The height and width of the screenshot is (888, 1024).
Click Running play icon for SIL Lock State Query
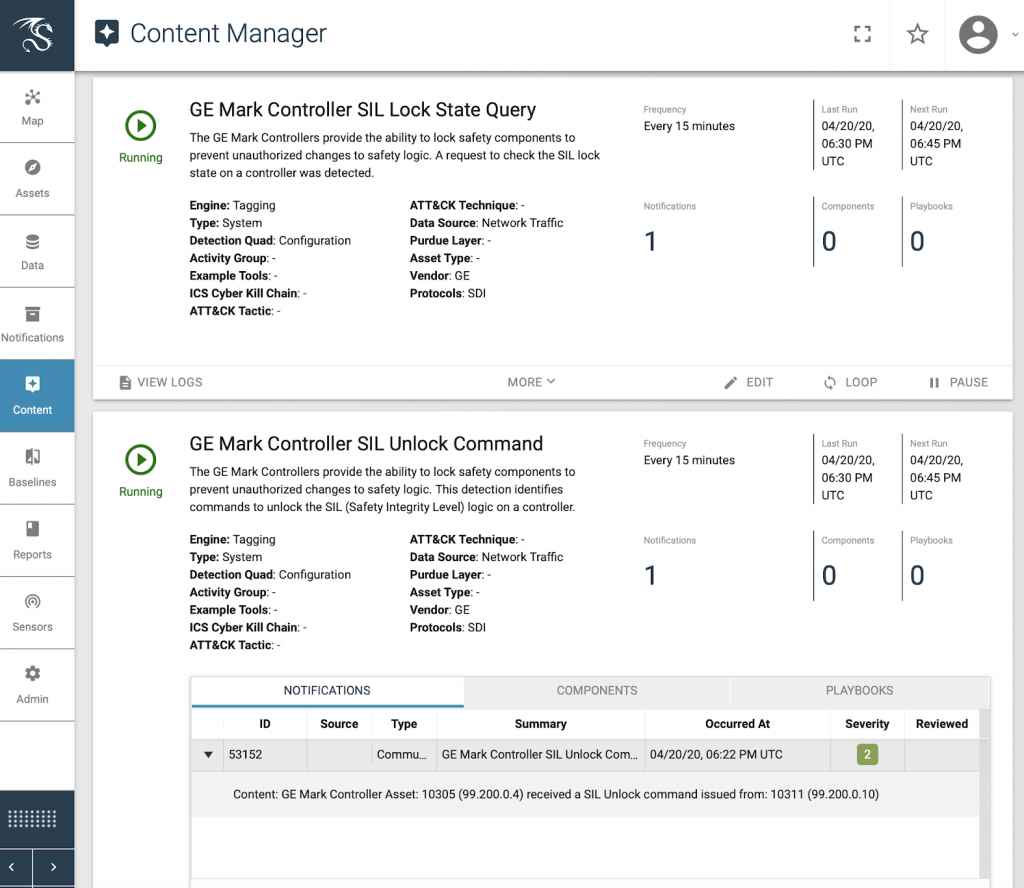(x=140, y=125)
